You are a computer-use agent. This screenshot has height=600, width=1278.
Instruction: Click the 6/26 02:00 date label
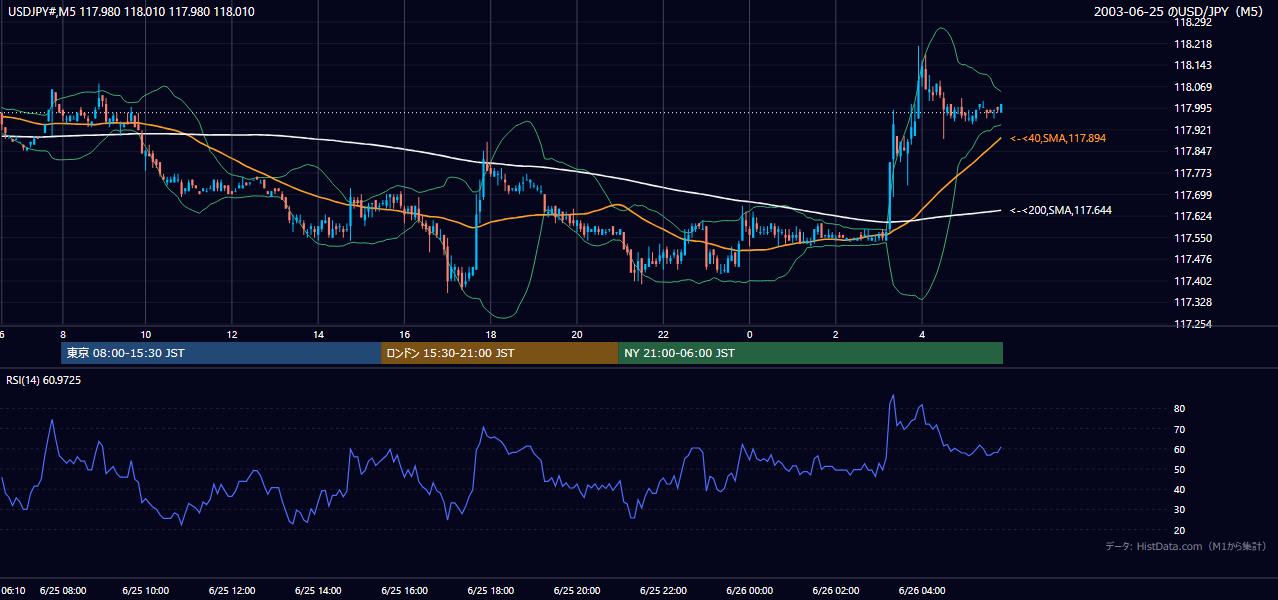[x=837, y=591]
